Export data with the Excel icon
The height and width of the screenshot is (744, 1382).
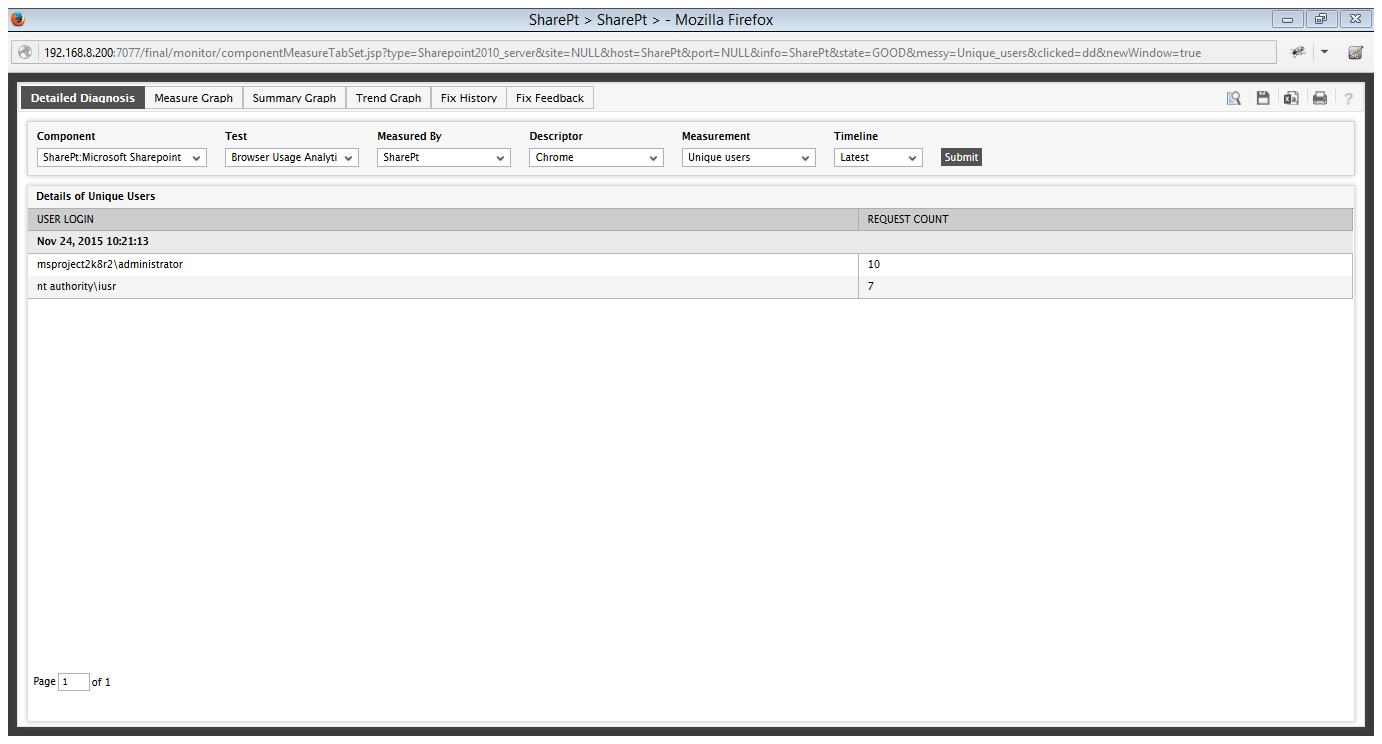click(x=1291, y=98)
